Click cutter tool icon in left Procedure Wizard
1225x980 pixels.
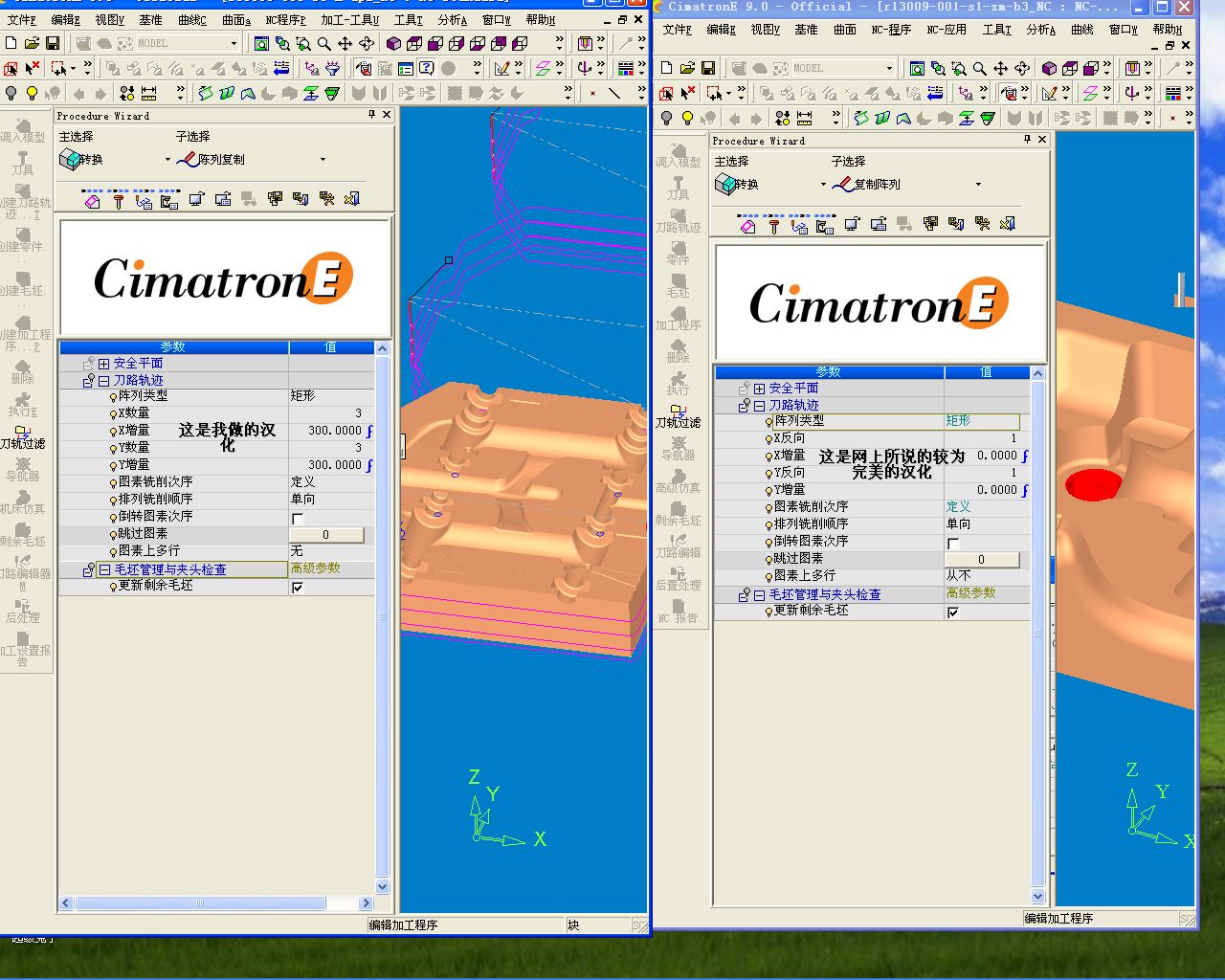pyautogui.click(x=118, y=199)
